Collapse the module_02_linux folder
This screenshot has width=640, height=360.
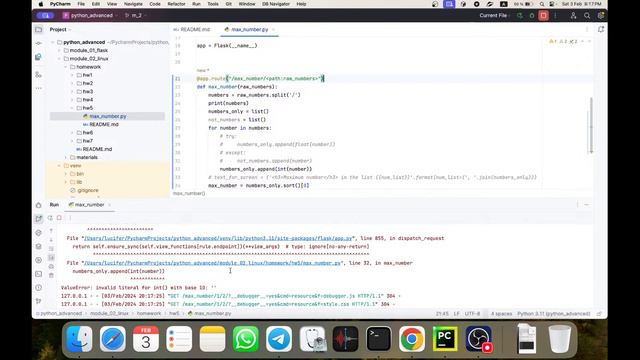[x=59, y=59]
